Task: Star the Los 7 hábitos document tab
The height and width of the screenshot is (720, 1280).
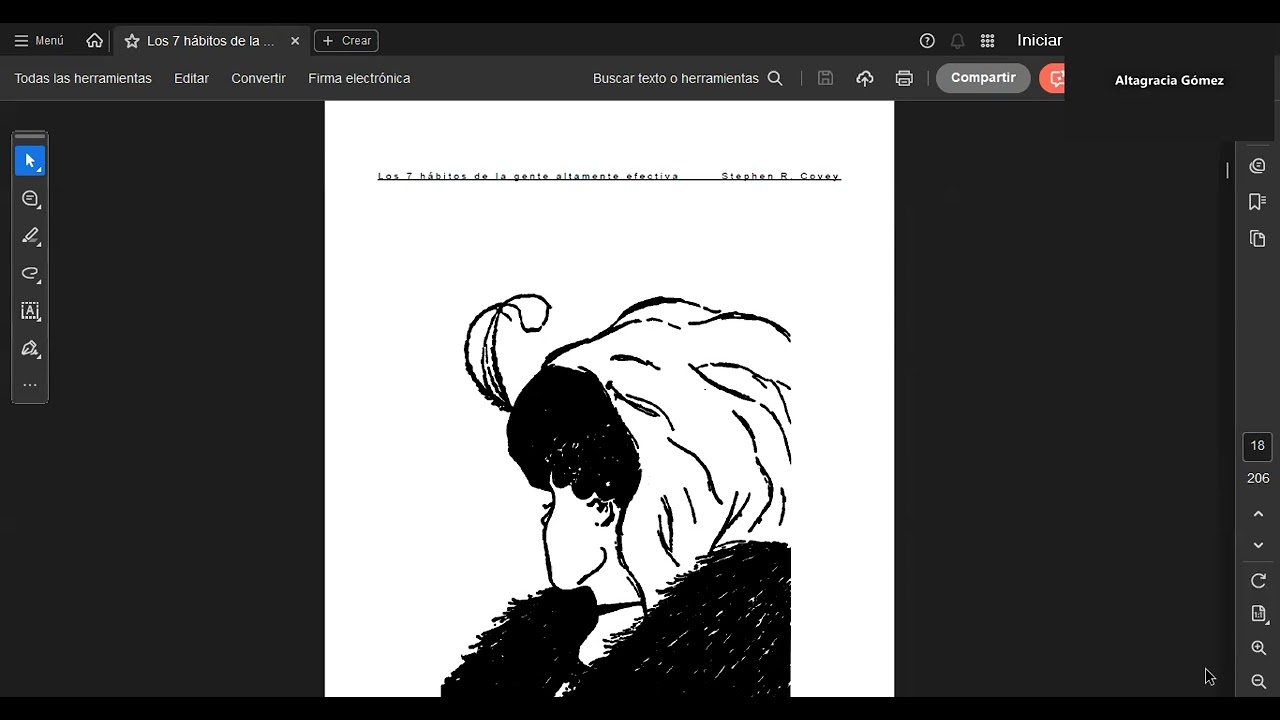Action: [x=132, y=41]
